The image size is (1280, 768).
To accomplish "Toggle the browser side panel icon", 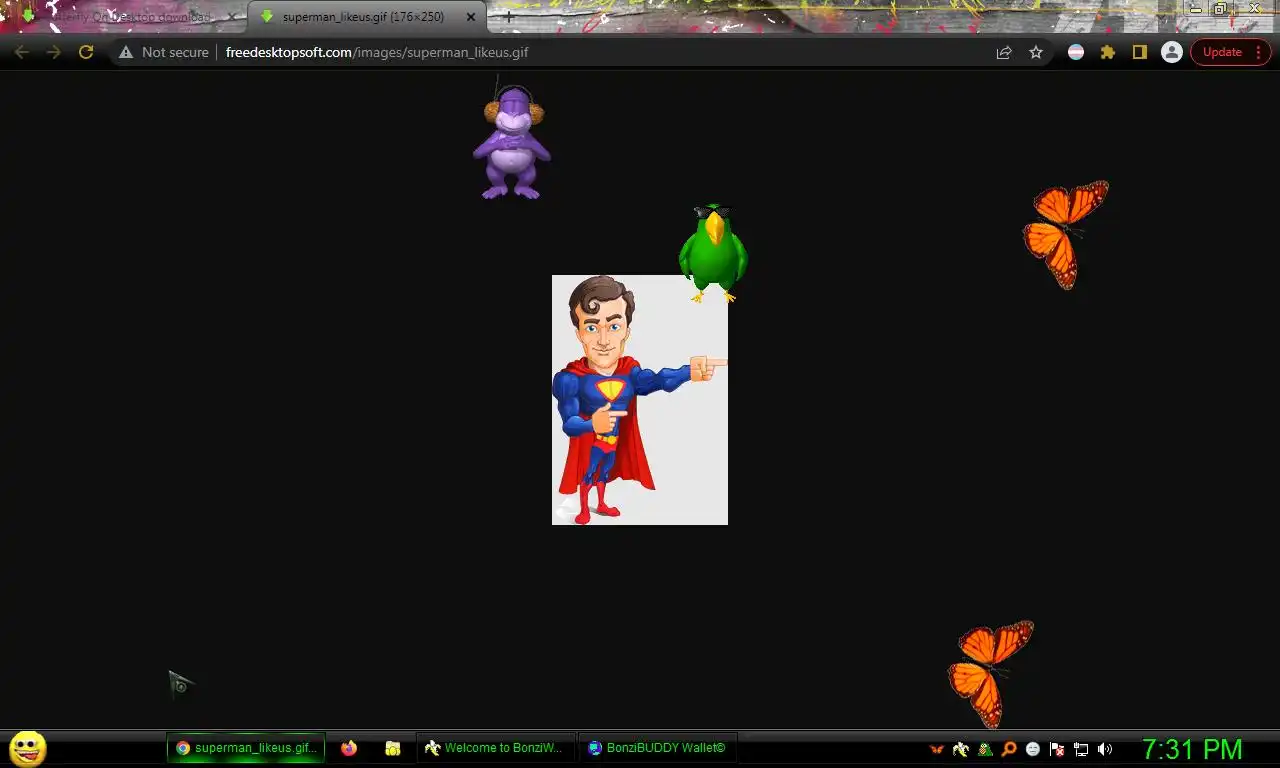I will click(x=1140, y=52).
